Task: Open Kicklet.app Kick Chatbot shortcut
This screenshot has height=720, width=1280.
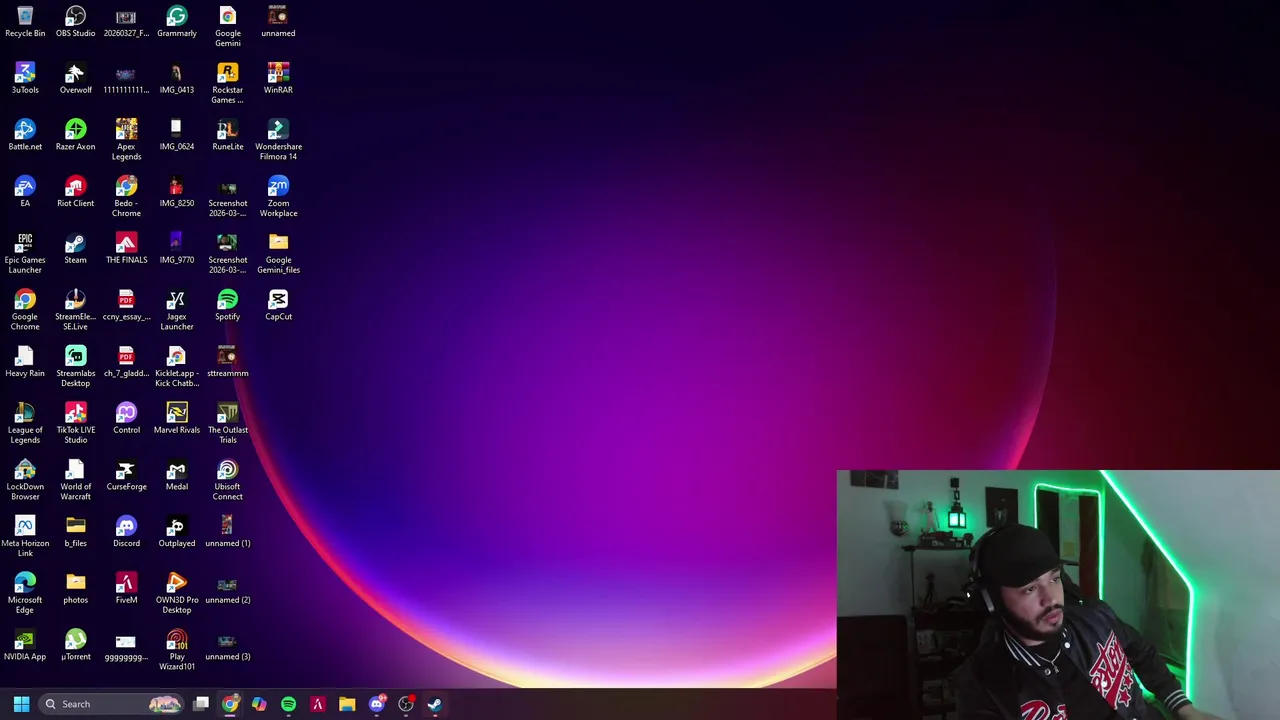Action: point(177,367)
